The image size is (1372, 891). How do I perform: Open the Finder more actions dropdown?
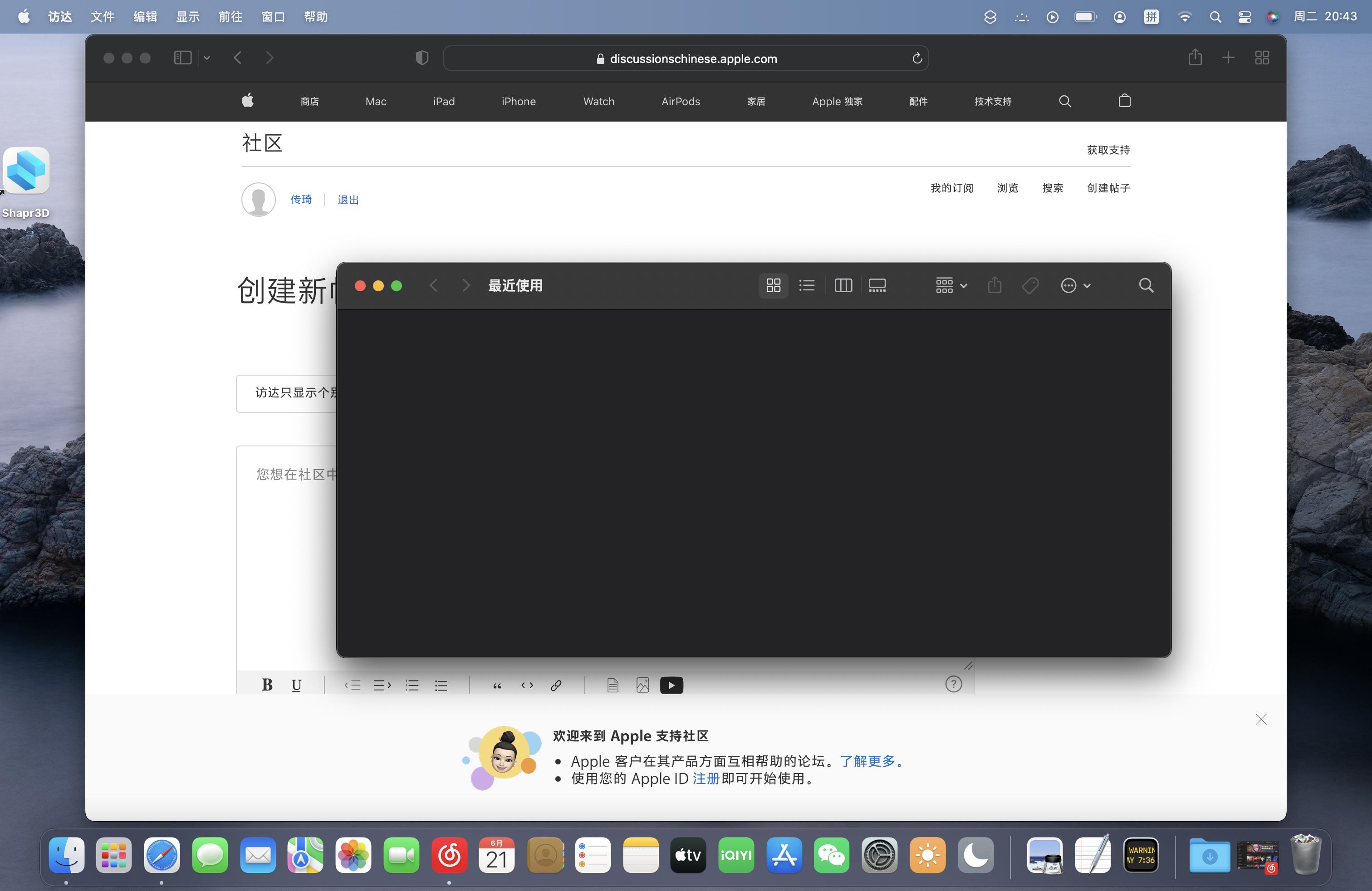(x=1075, y=285)
